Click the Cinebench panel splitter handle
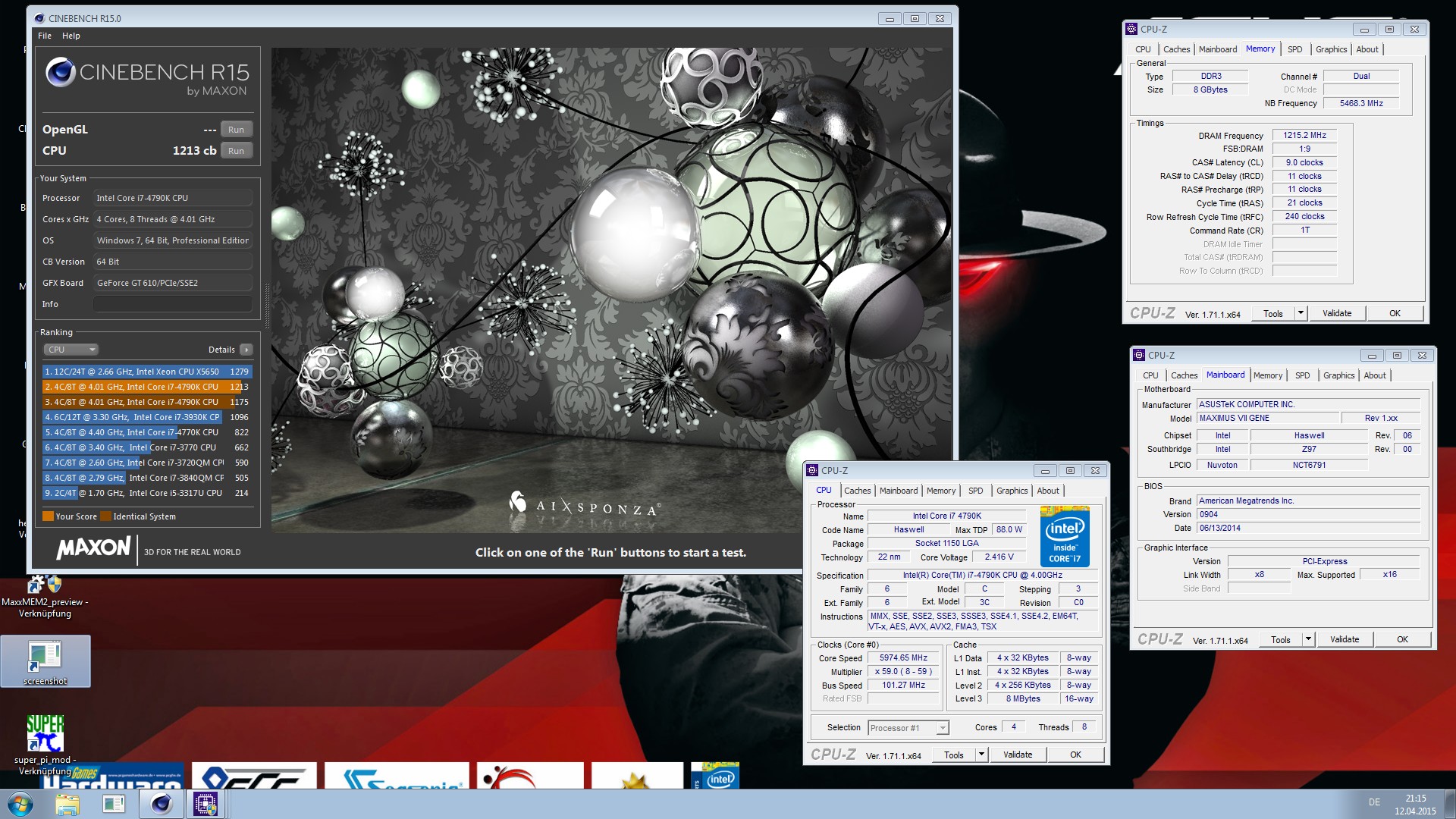This screenshot has height=819, width=1456. coord(266,306)
